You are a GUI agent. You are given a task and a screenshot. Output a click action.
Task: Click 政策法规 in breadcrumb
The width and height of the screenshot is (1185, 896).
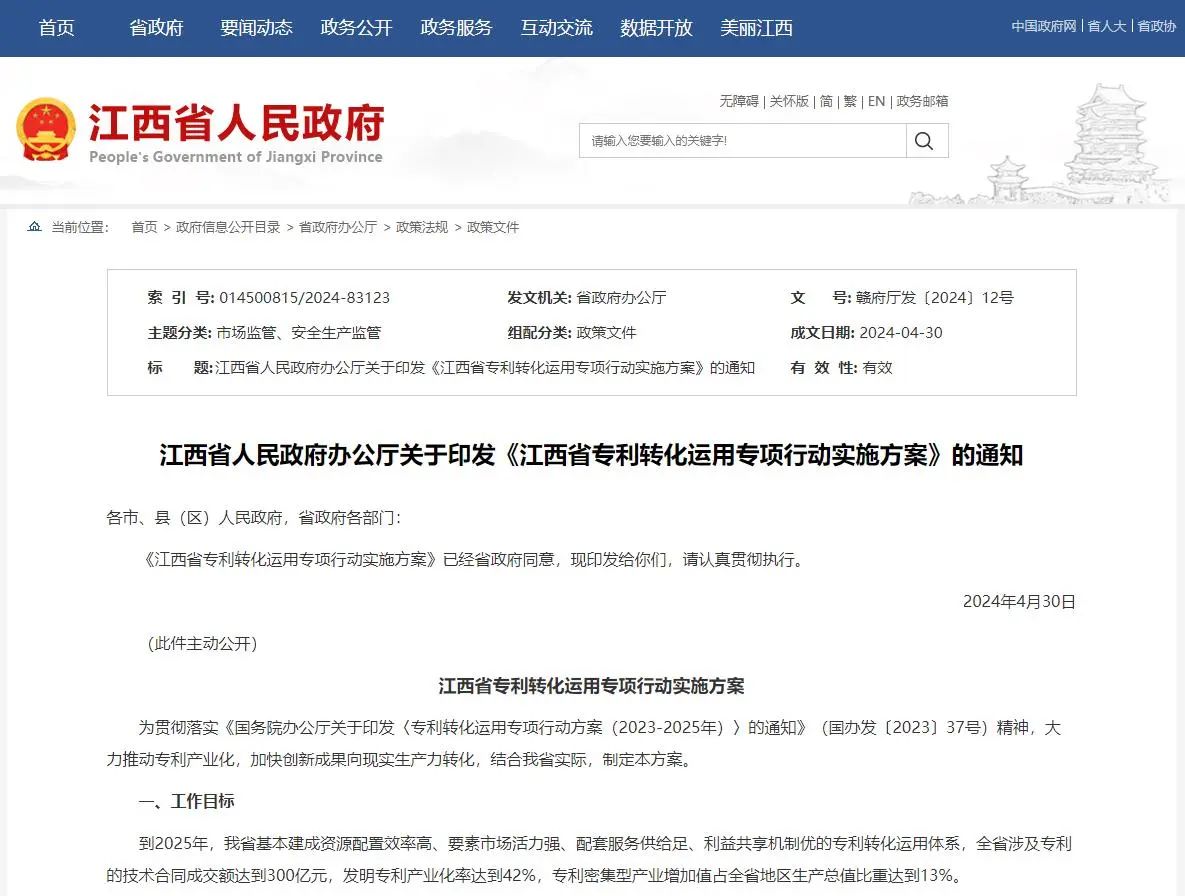422,227
